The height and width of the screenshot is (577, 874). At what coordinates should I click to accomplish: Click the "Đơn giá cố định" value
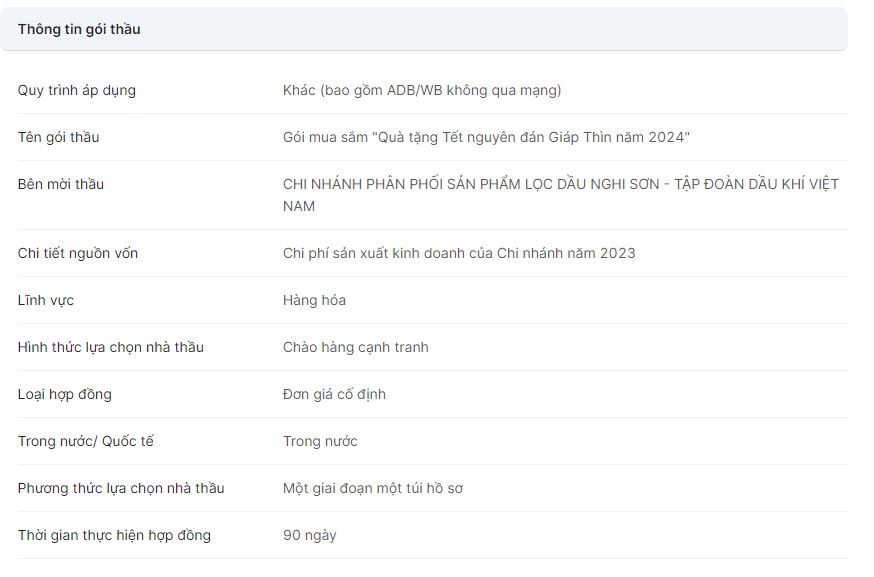tap(334, 394)
